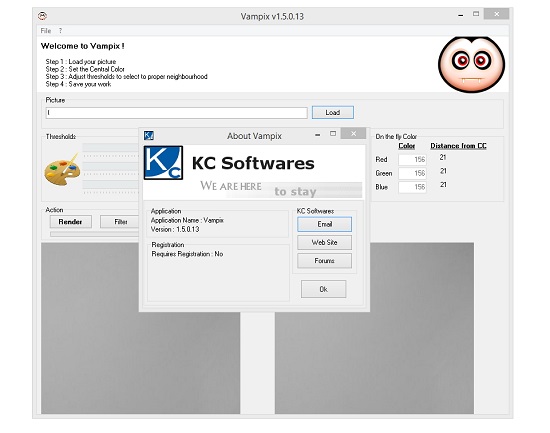550x433 pixels.
Task: Open the ? help menu
Action: (x=60, y=31)
